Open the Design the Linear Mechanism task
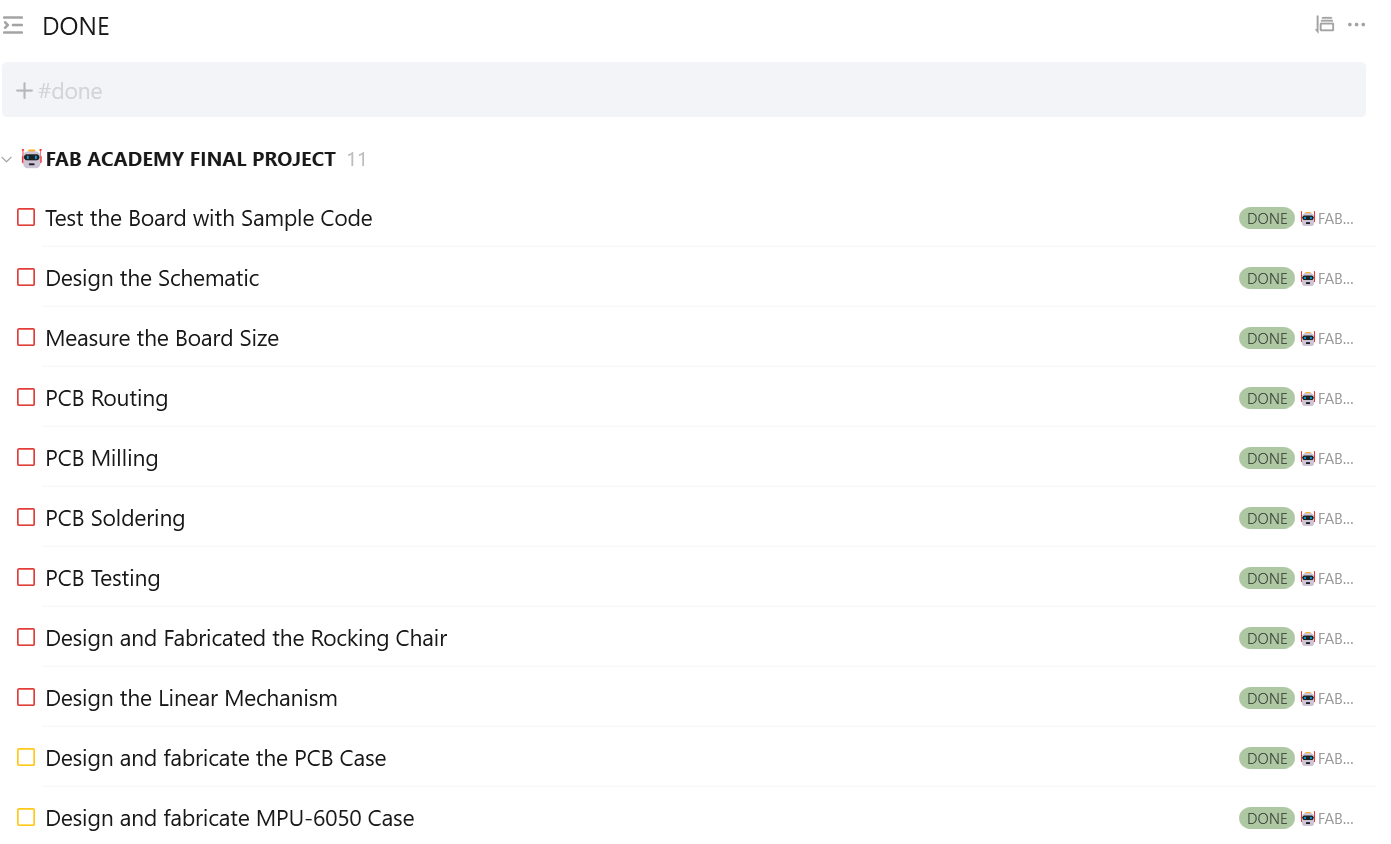1391x844 pixels. [191, 698]
